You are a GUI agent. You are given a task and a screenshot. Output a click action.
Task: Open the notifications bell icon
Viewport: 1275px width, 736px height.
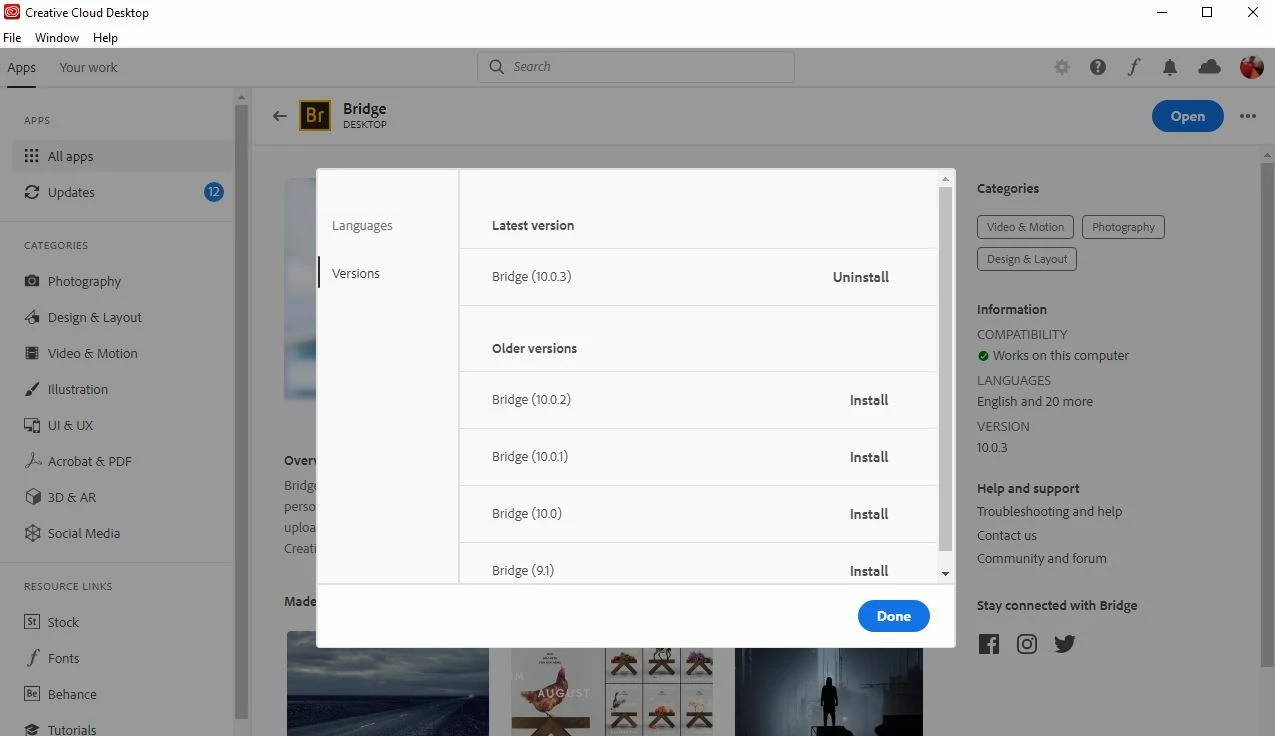[1170, 67]
